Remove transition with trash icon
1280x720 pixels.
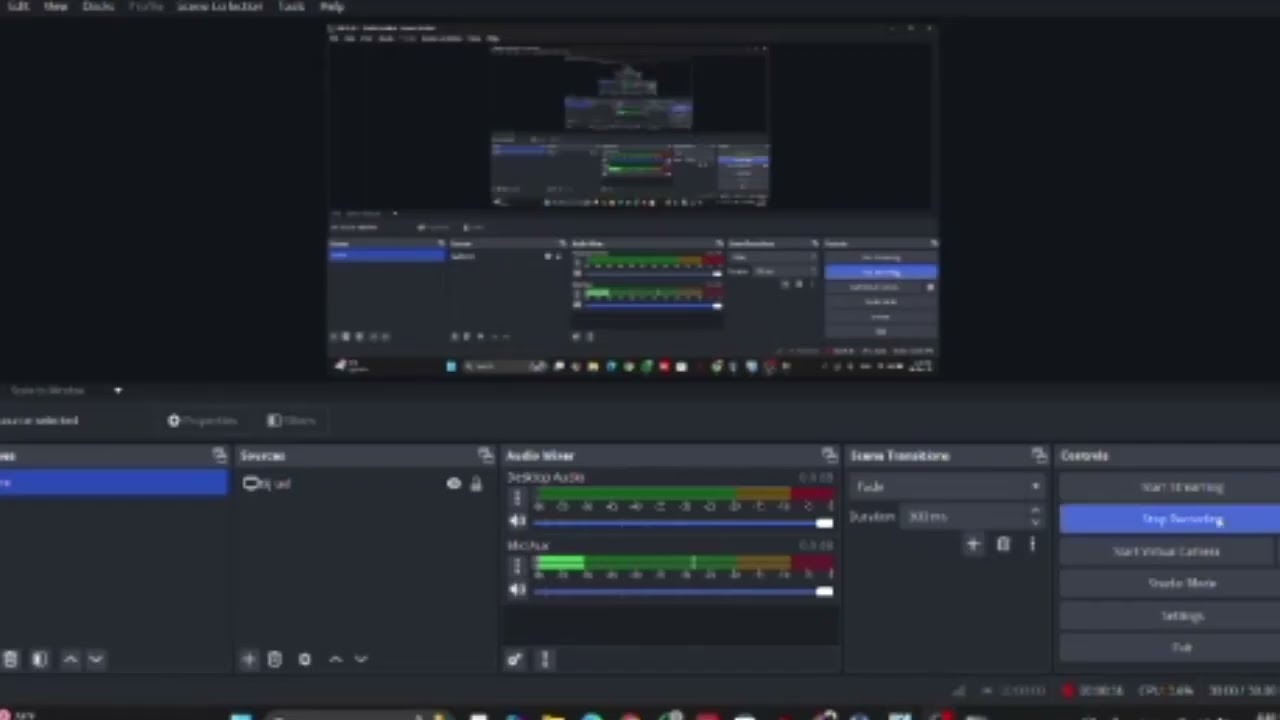[1003, 544]
